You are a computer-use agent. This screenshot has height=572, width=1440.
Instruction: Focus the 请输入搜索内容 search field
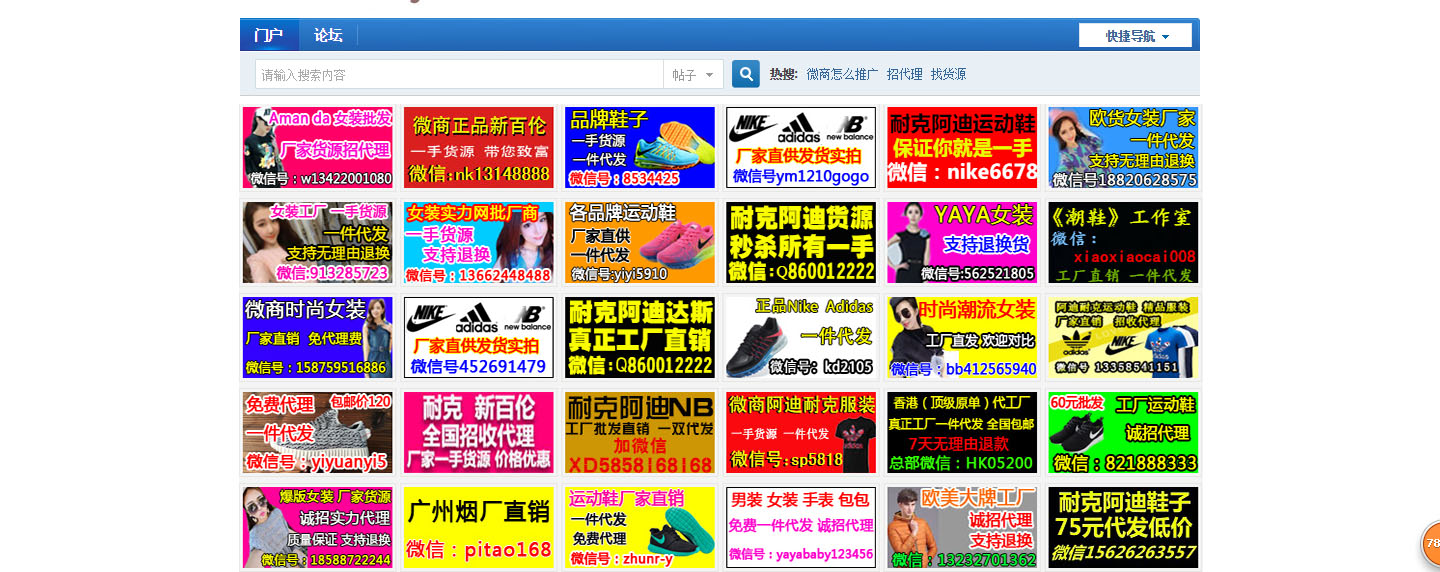(x=460, y=75)
